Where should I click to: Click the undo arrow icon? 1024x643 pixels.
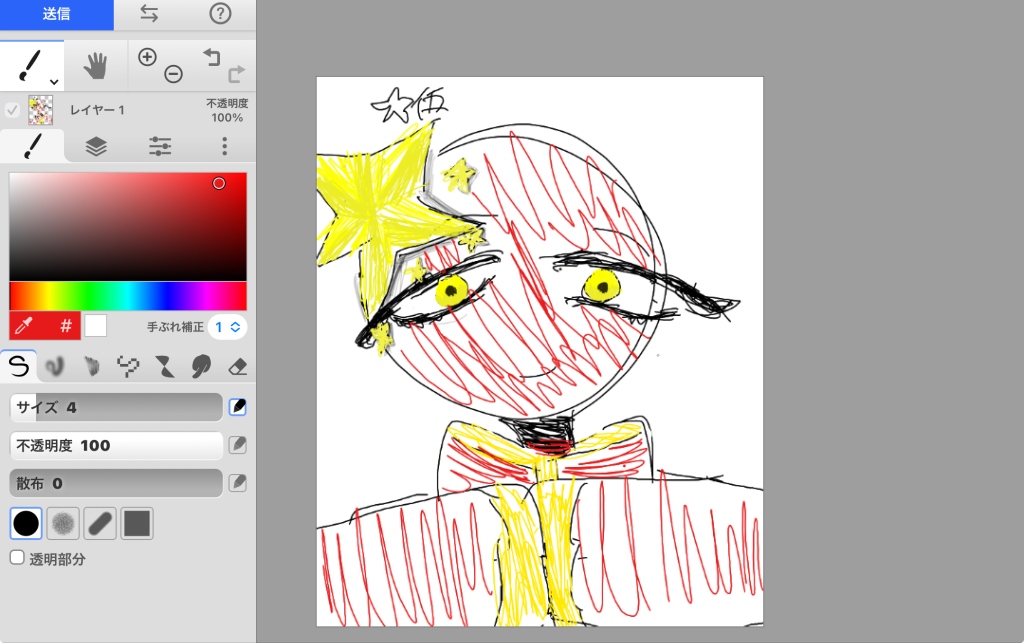coord(212,57)
